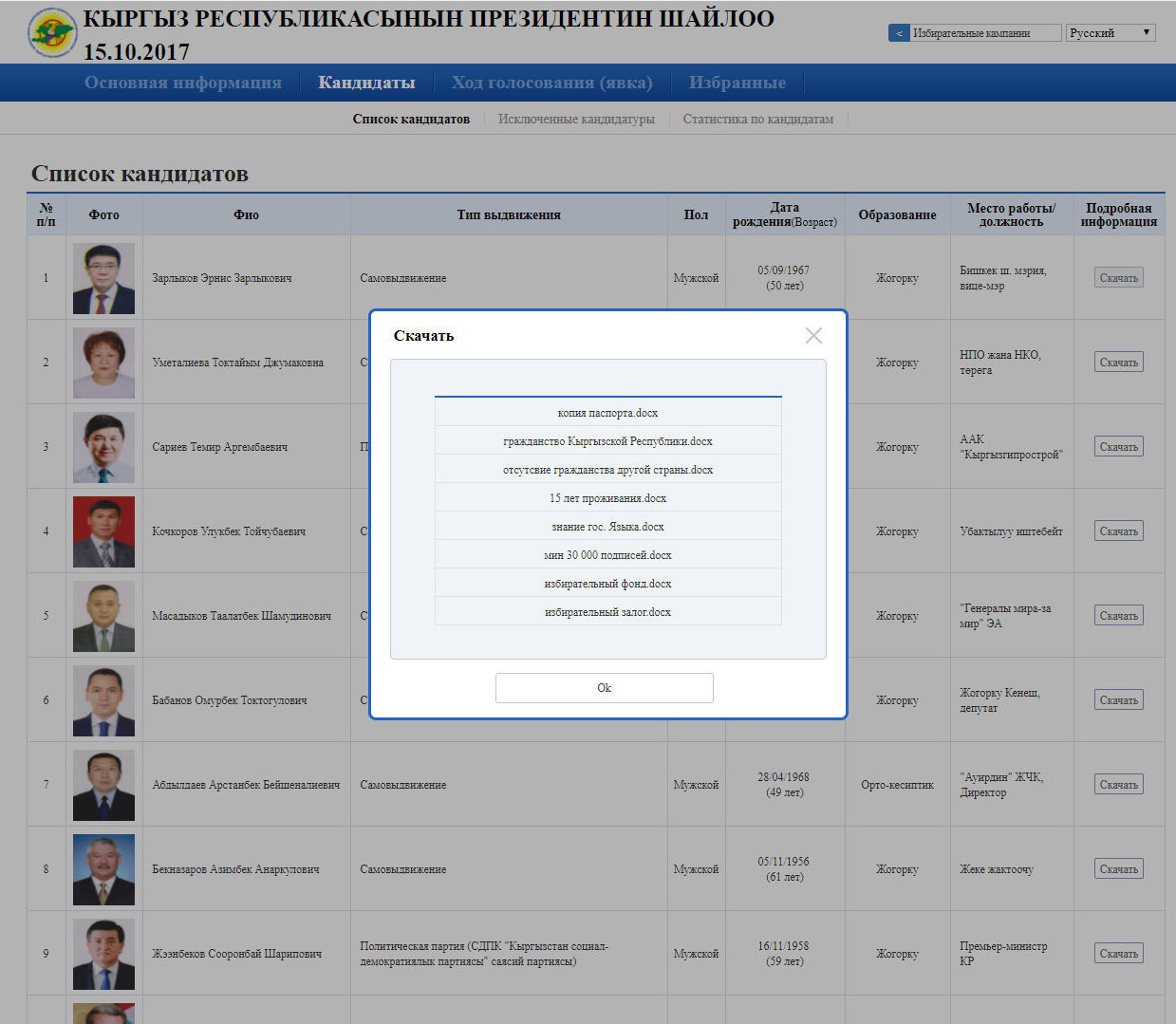
Task: Open the Ход голосования (явка) tab
Action: point(551,83)
